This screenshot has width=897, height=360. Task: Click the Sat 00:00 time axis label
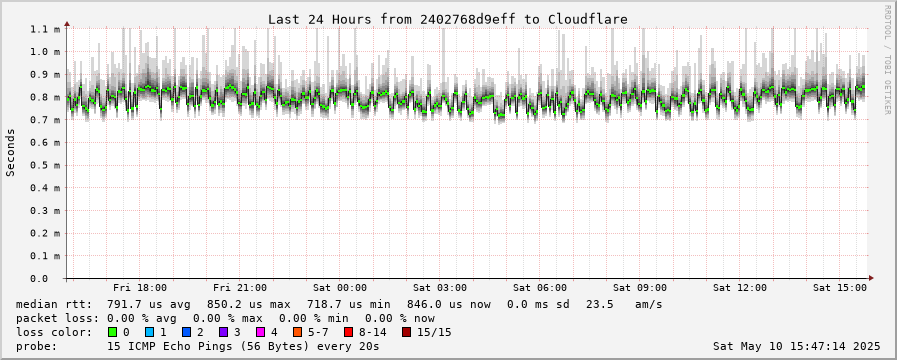[340, 288]
